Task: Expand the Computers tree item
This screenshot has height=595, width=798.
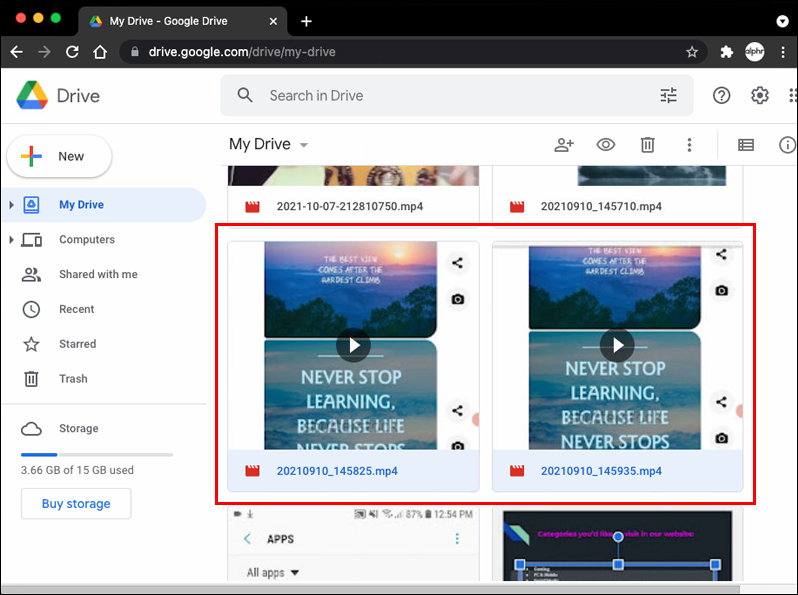Action: (x=12, y=240)
